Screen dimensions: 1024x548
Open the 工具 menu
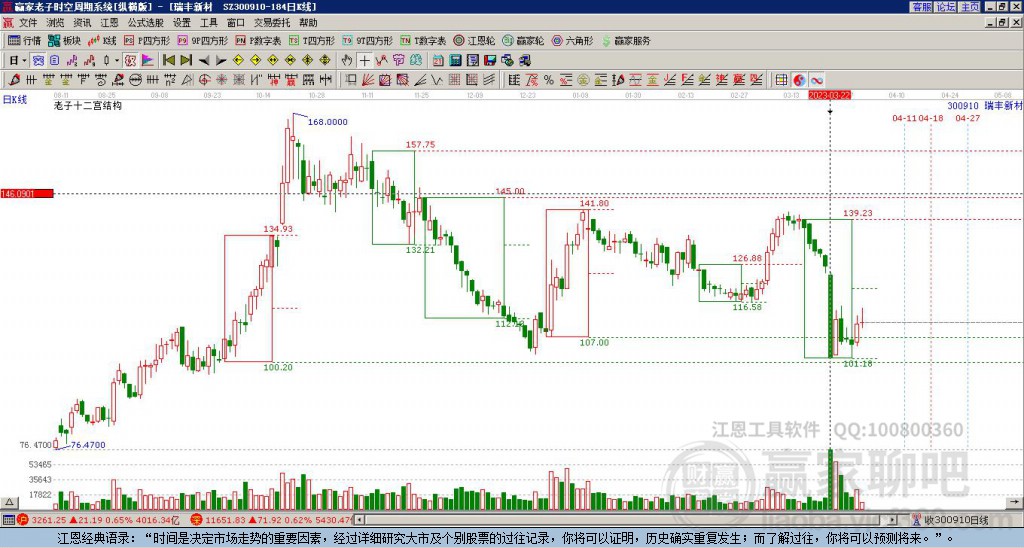(208, 23)
